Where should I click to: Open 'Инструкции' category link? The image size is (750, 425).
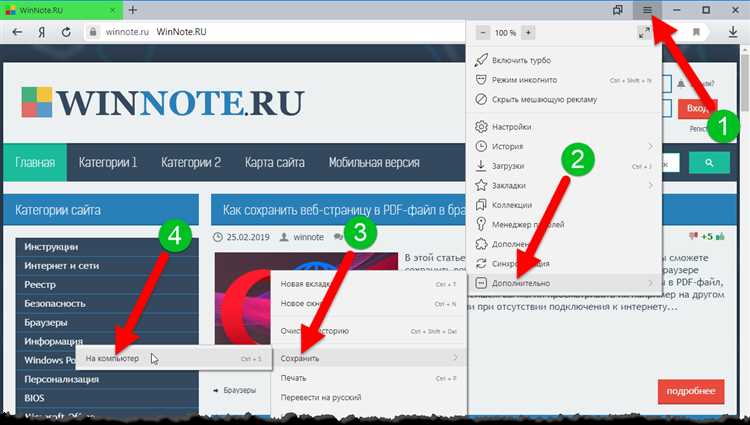click(51, 247)
